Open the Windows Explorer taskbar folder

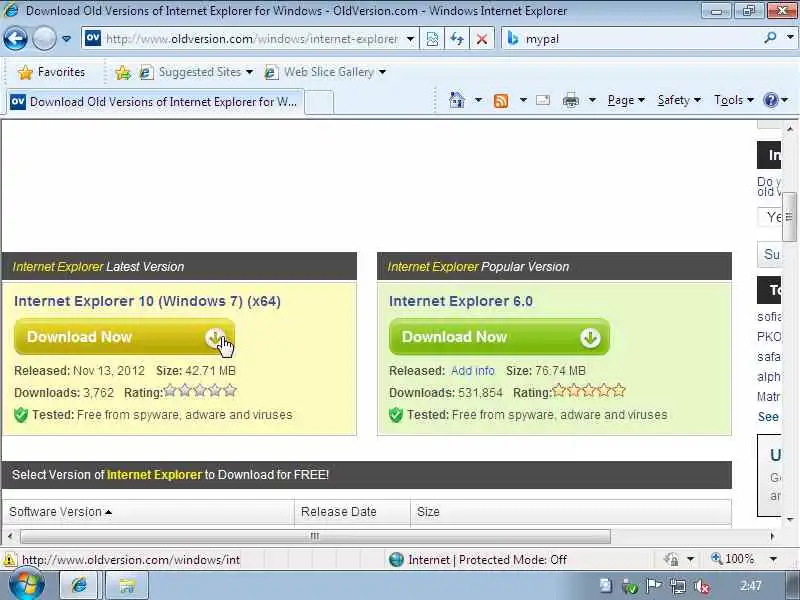click(127, 585)
